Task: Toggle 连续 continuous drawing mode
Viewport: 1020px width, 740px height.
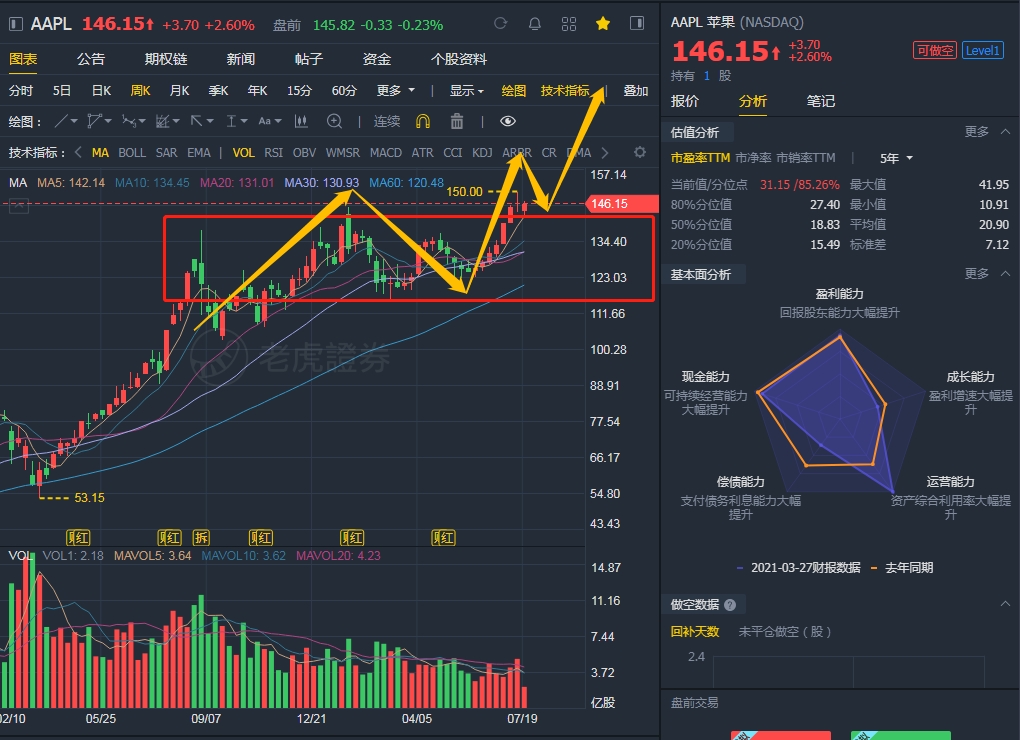Action: tap(386, 122)
